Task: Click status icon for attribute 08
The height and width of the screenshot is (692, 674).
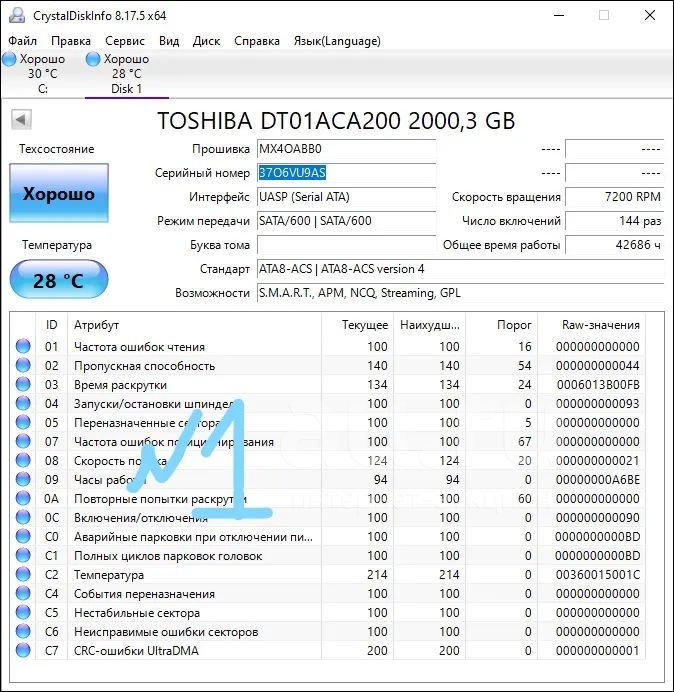Action: [x=23, y=460]
